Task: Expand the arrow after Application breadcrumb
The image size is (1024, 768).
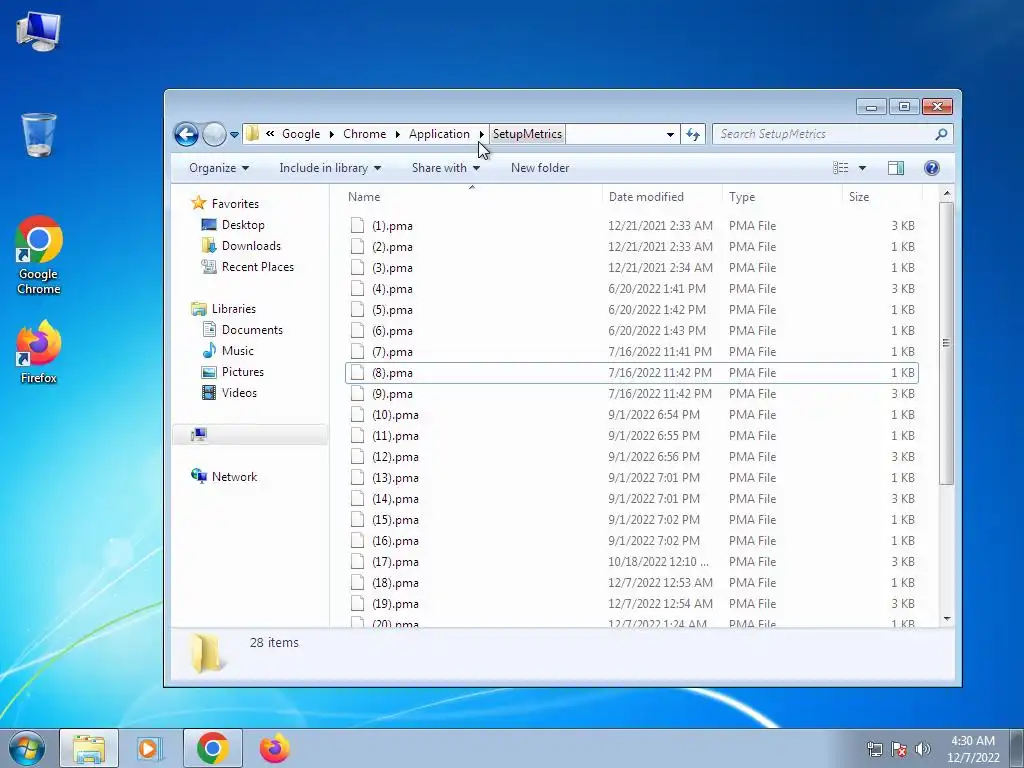Action: [481, 134]
